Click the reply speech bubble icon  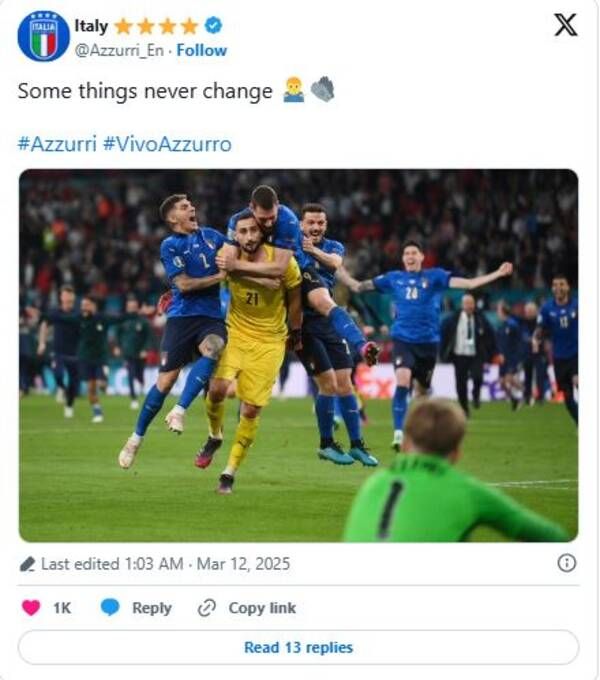[x=110, y=607]
